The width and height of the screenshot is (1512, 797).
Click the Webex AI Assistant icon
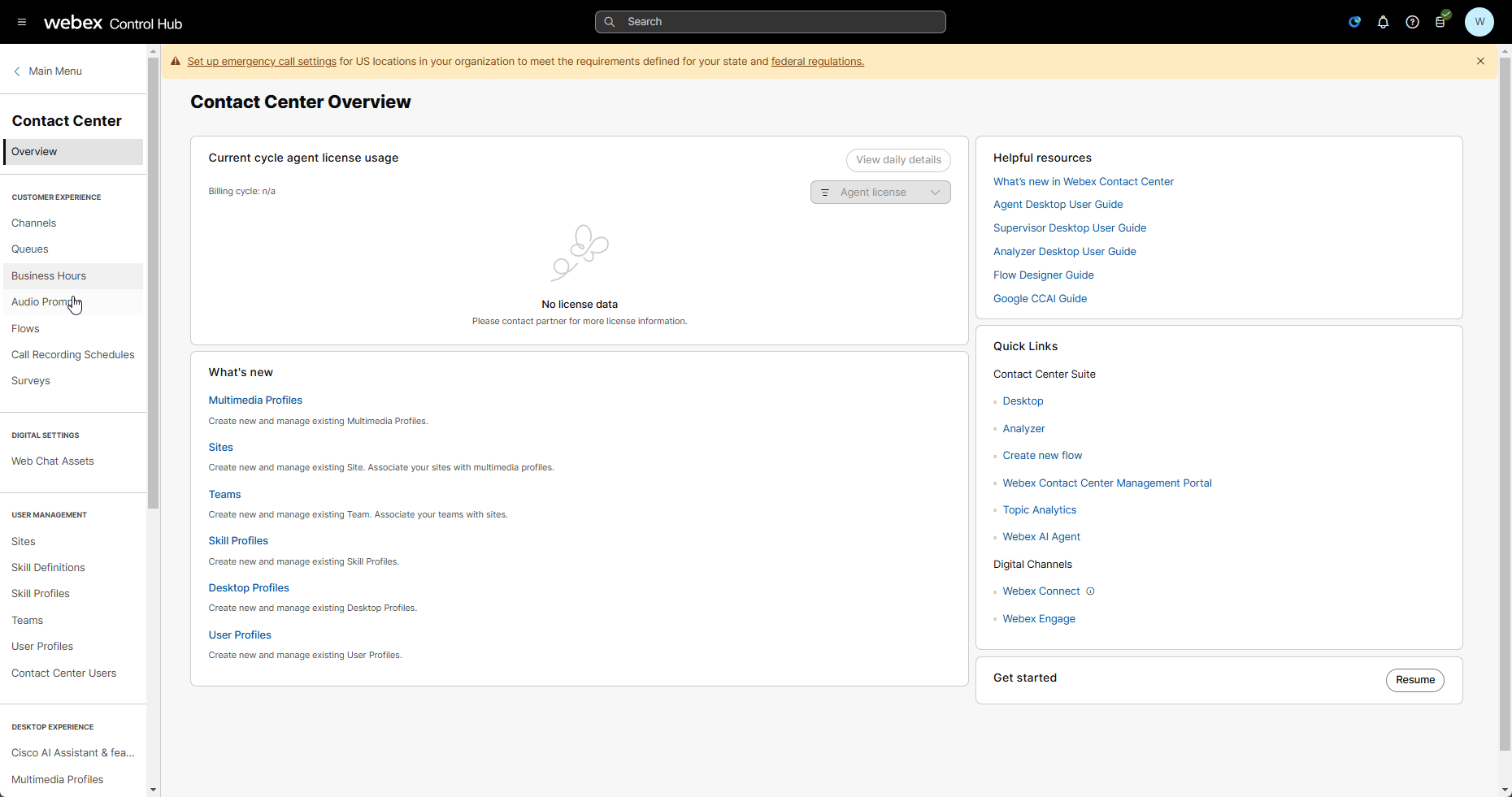(x=1354, y=22)
